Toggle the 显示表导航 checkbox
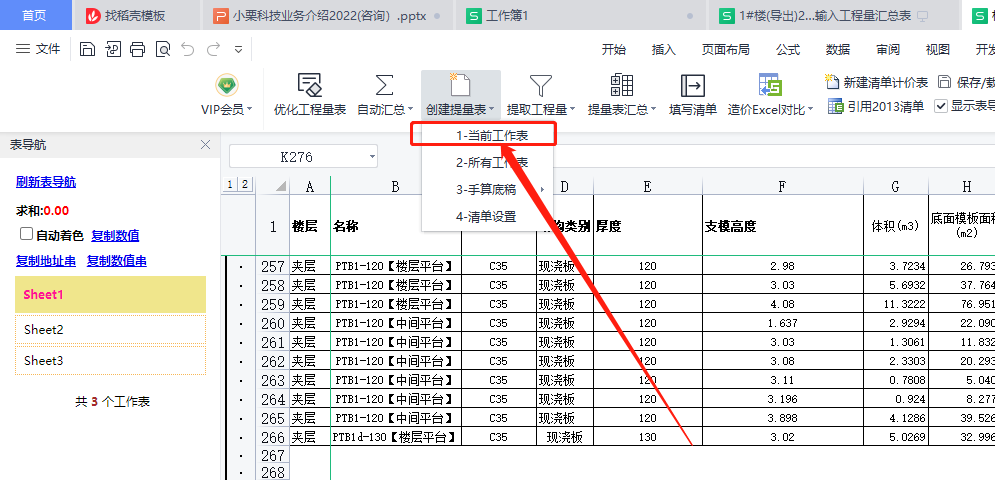This screenshot has width=995, height=480. pos(941,106)
